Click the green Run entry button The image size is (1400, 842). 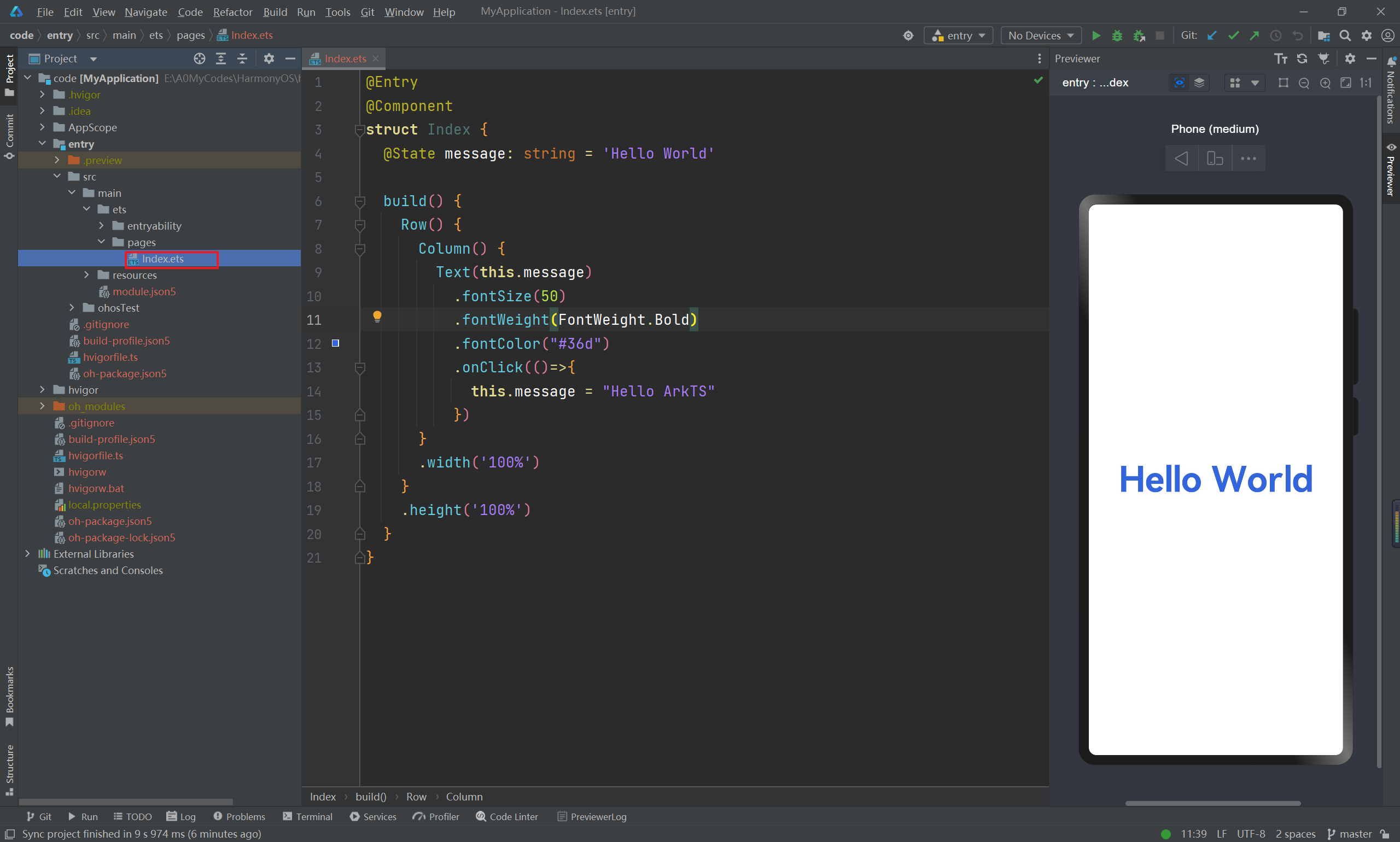tap(1096, 36)
